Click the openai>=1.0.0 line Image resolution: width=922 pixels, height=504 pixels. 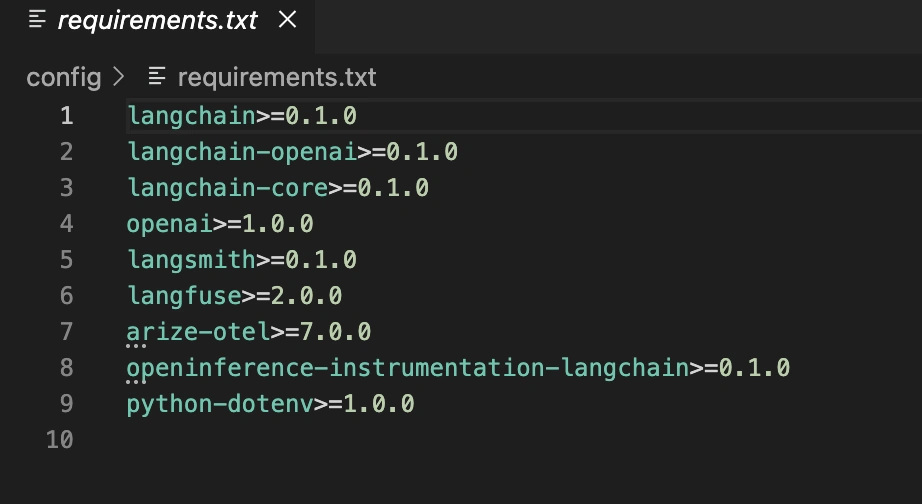click(220, 223)
